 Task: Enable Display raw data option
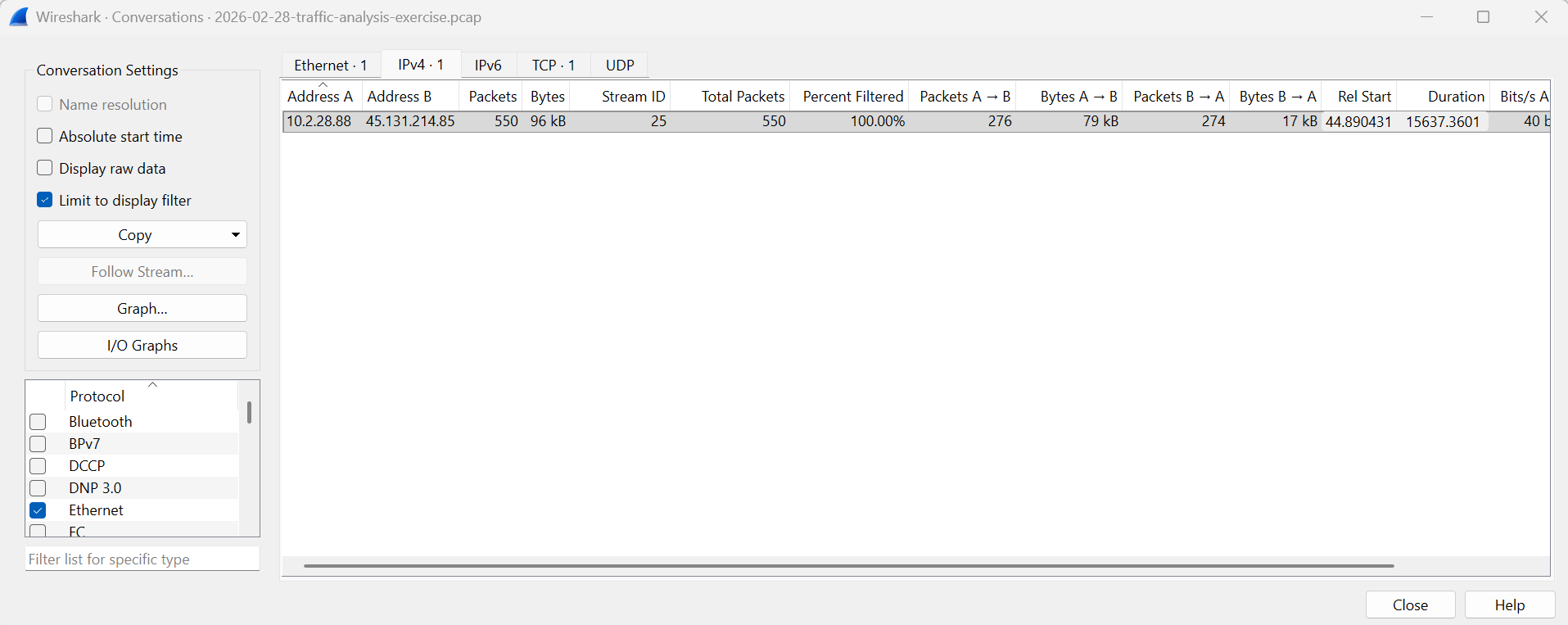pyautogui.click(x=45, y=168)
